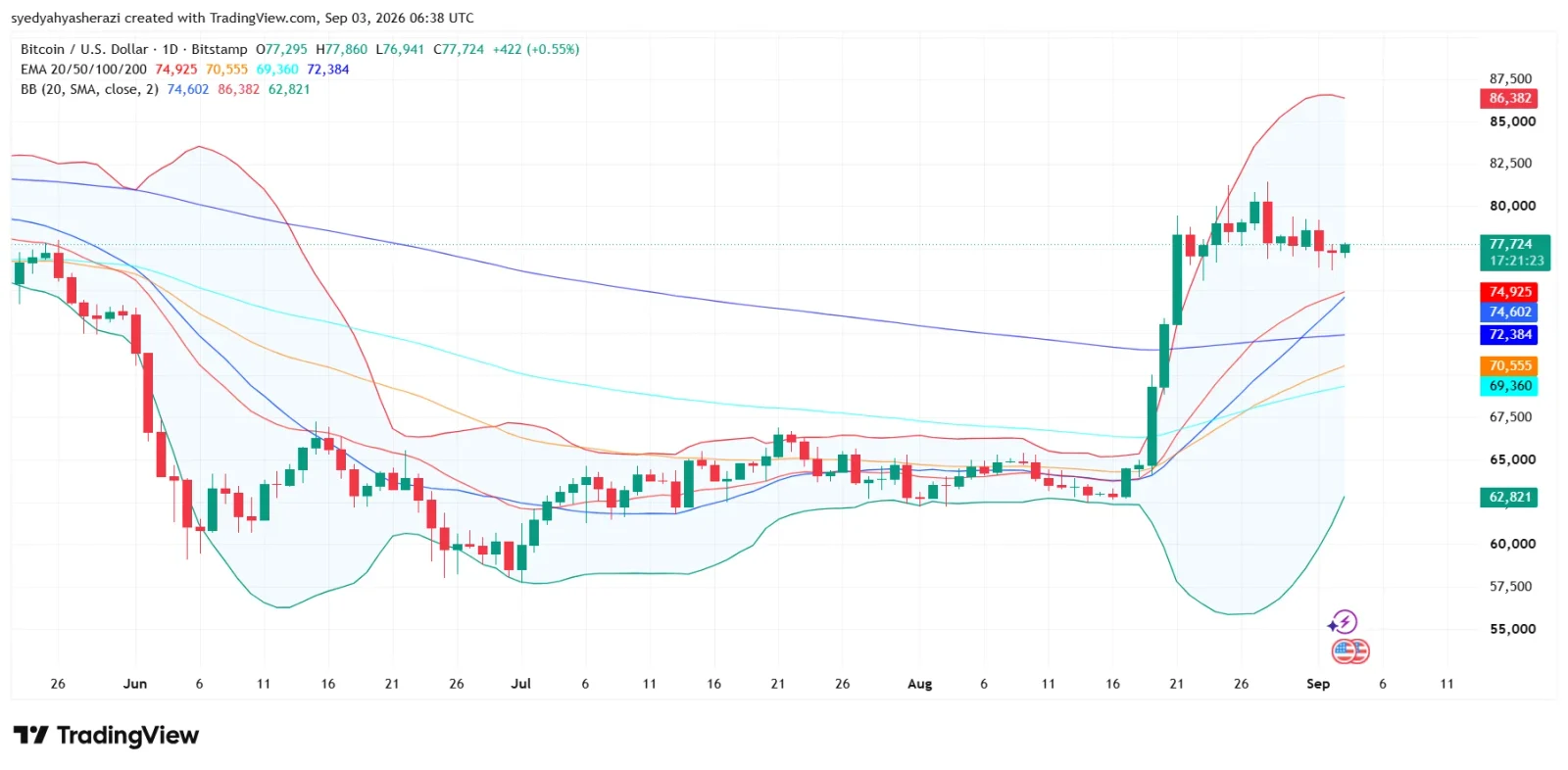Select the dark blue 72,384 EMA label

tap(1508, 335)
